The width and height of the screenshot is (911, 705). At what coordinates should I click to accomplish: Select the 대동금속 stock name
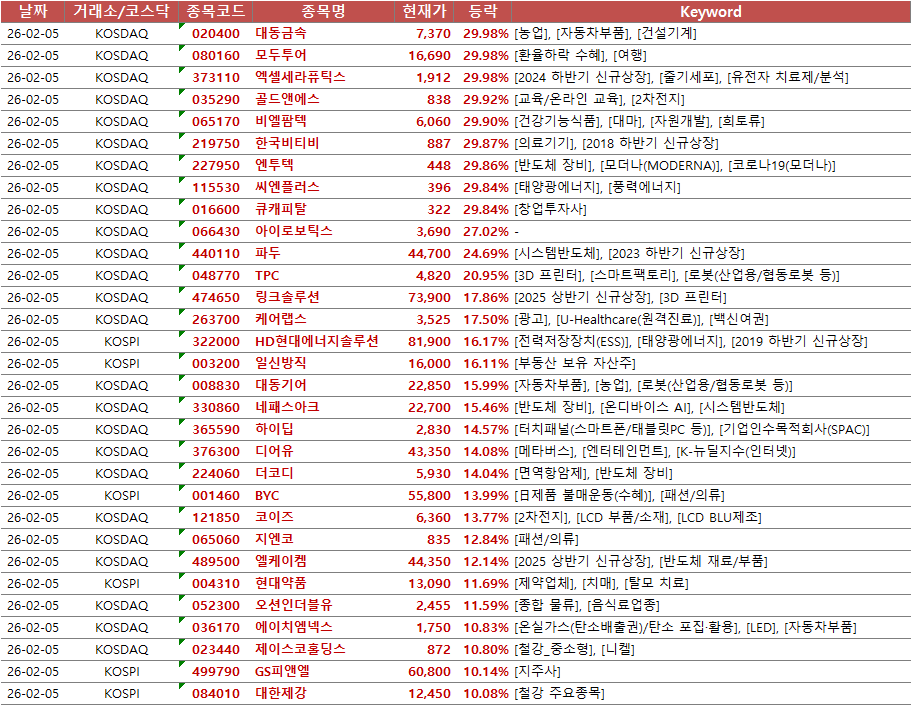tap(281, 33)
